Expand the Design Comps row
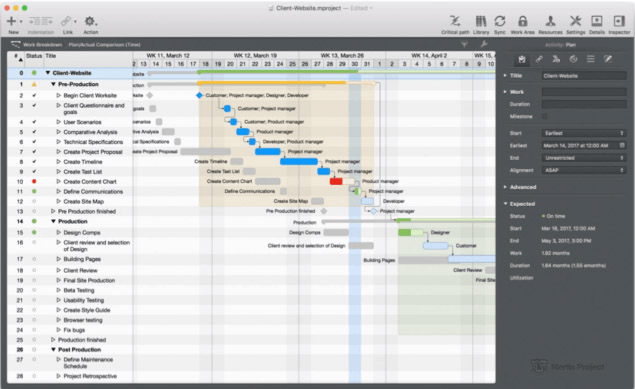 coord(58,233)
